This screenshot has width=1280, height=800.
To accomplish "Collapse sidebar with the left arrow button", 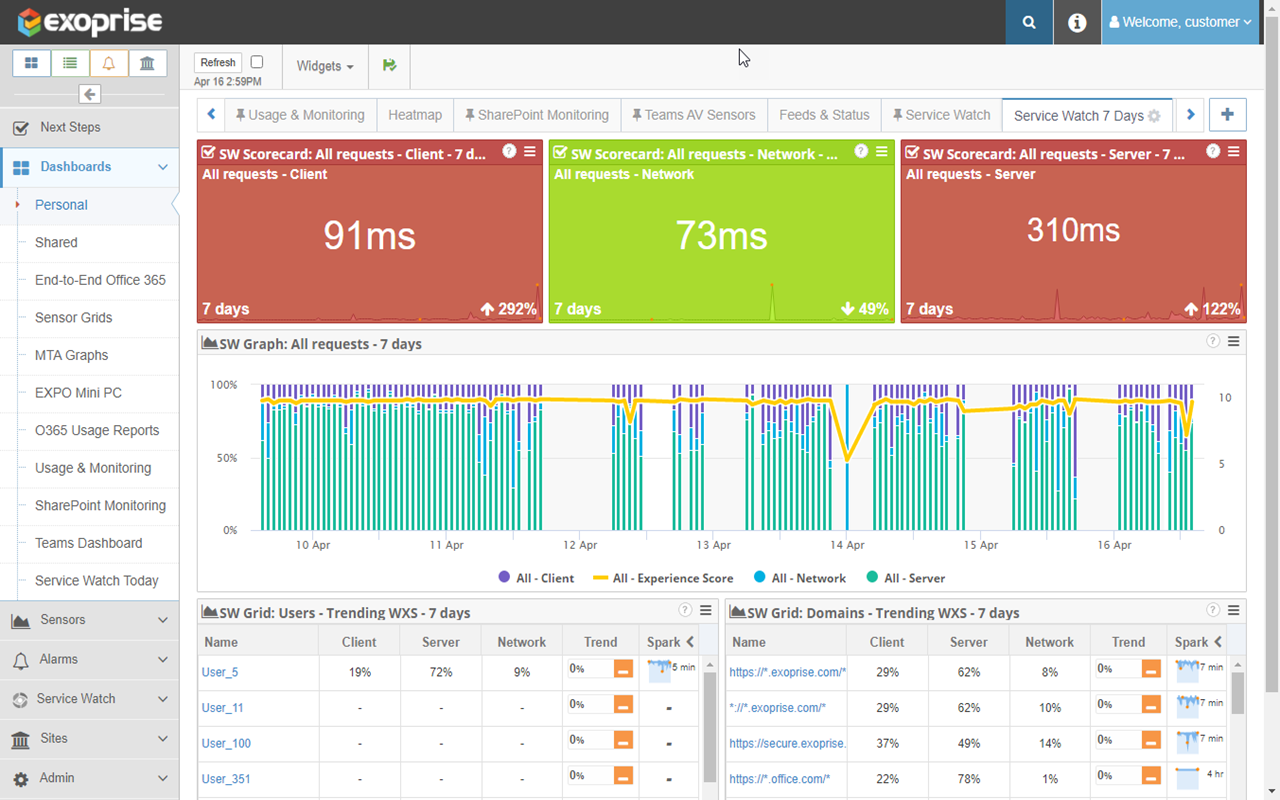I will pyautogui.click(x=90, y=94).
